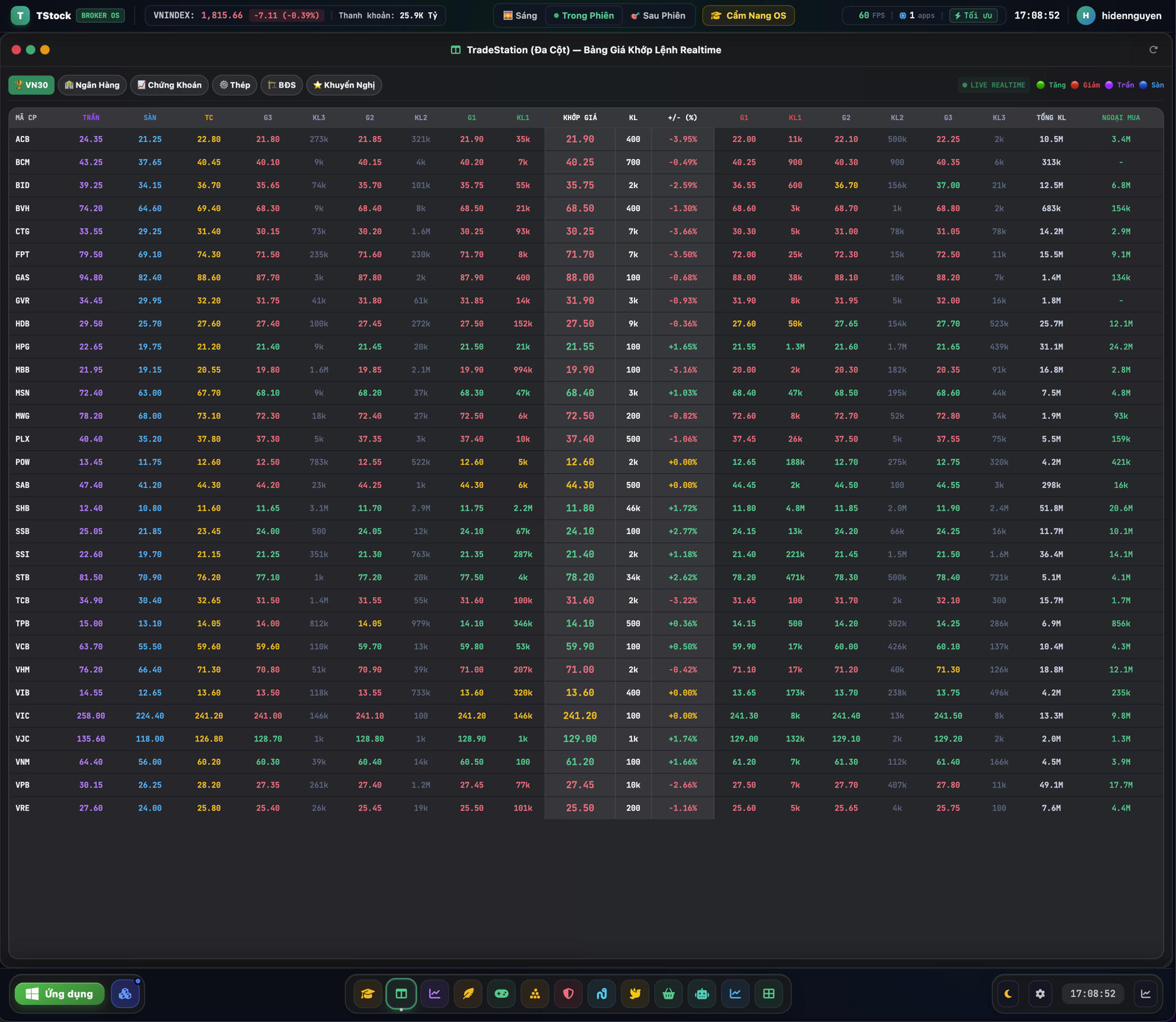Click the BROKER OS badge
Viewport: 1176px width, 1022px height.
(x=100, y=15)
